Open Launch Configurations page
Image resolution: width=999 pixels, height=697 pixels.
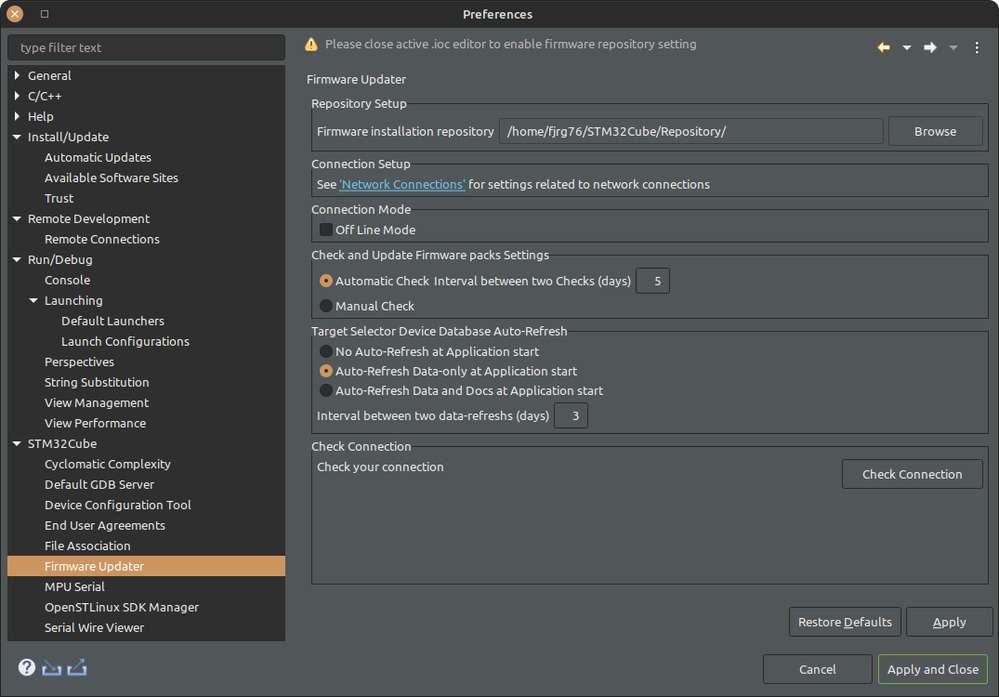(125, 341)
